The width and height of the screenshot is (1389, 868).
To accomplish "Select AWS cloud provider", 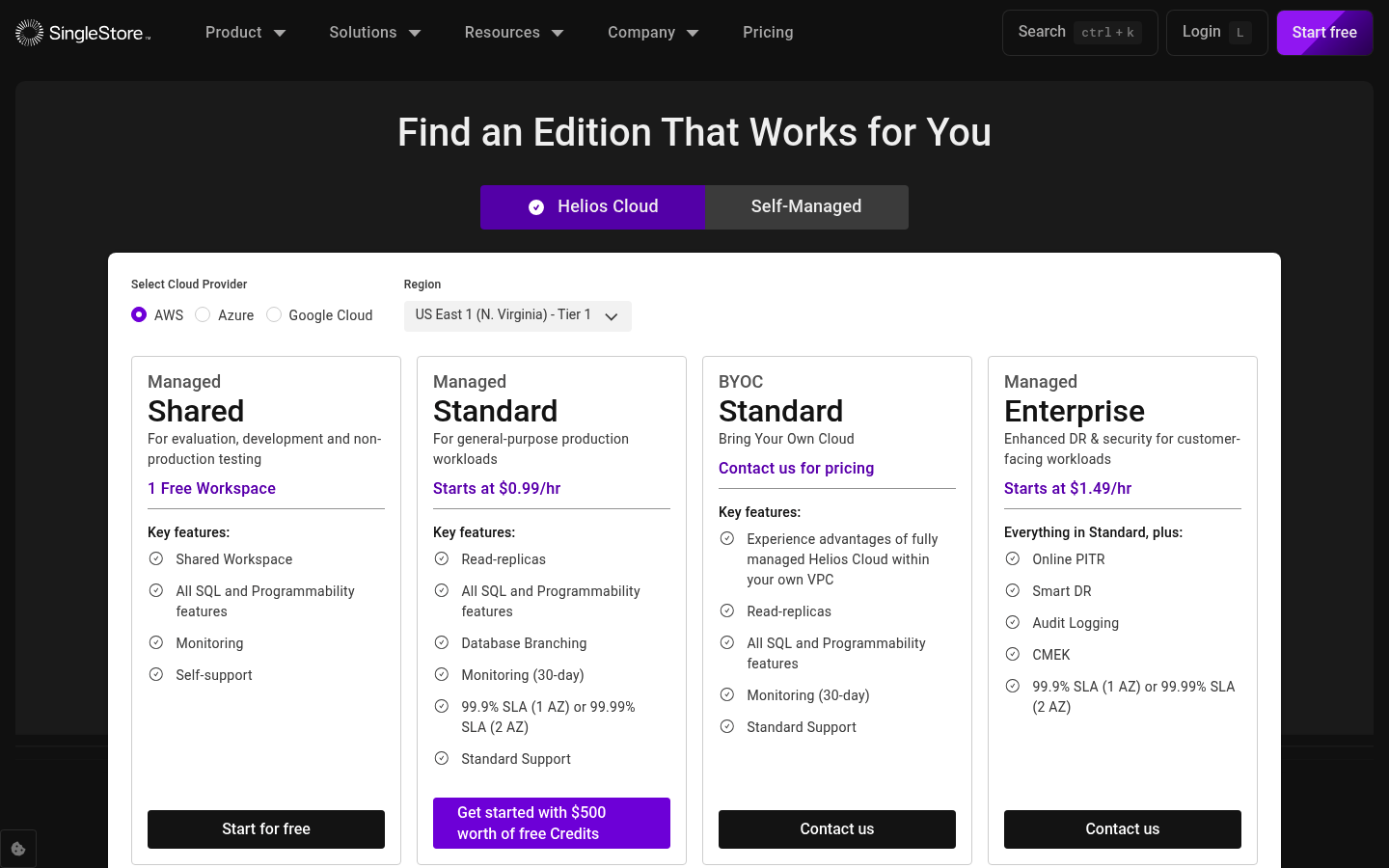I will [139, 314].
